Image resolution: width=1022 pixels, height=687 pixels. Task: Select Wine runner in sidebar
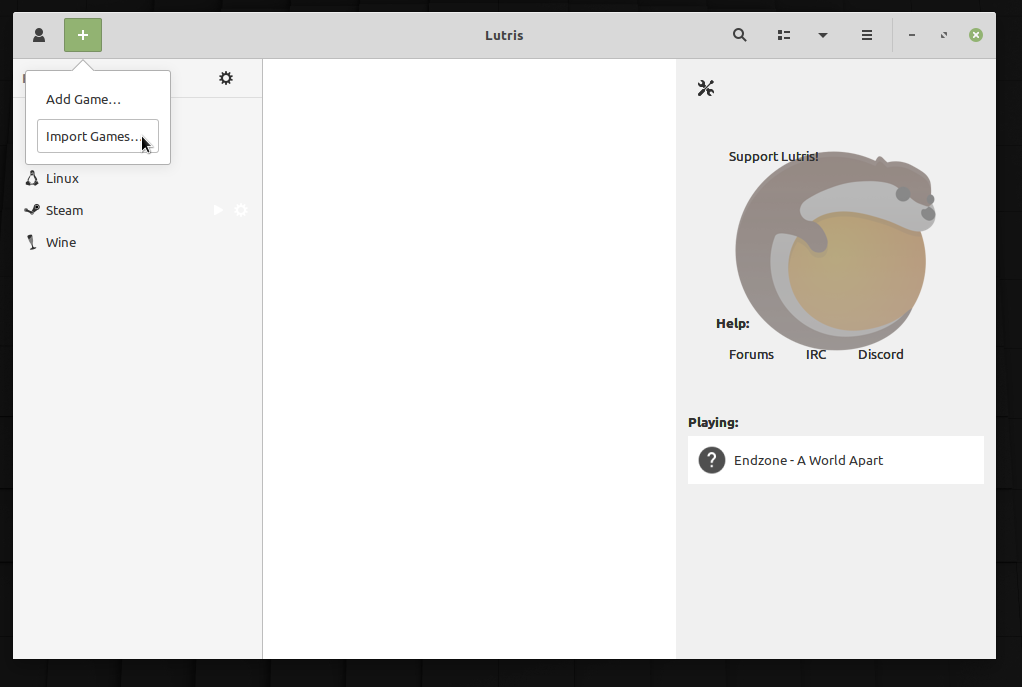pyautogui.click(x=138, y=242)
